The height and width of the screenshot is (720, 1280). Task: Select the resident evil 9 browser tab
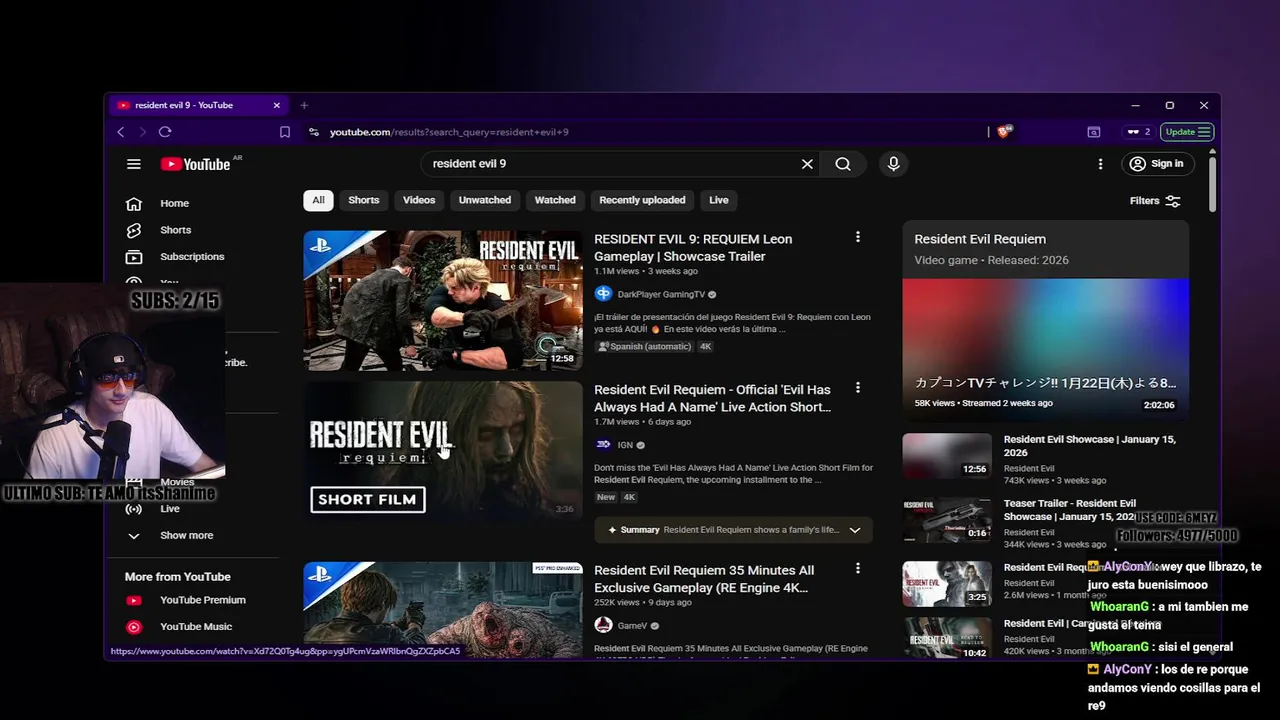tap(198, 105)
